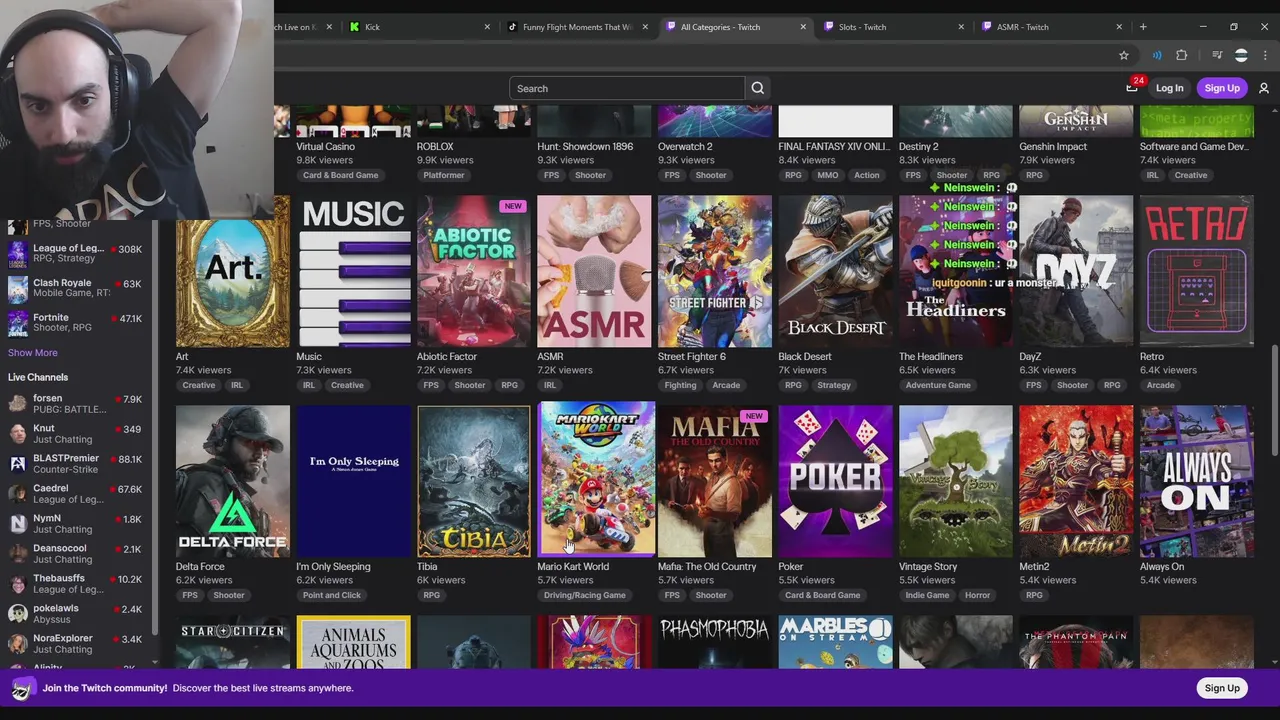Switch to the Slots - Twitch tab
Screen dimensions: 1280x720
coord(894,27)
